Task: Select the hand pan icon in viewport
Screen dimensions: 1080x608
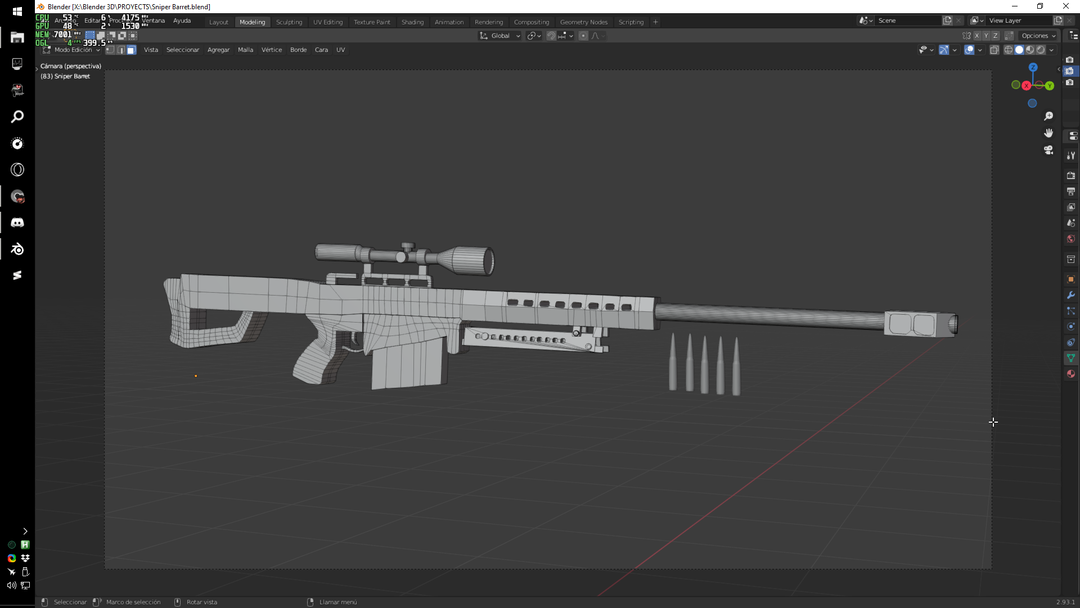Action: pyautogui.click(x=1048, y=132)
